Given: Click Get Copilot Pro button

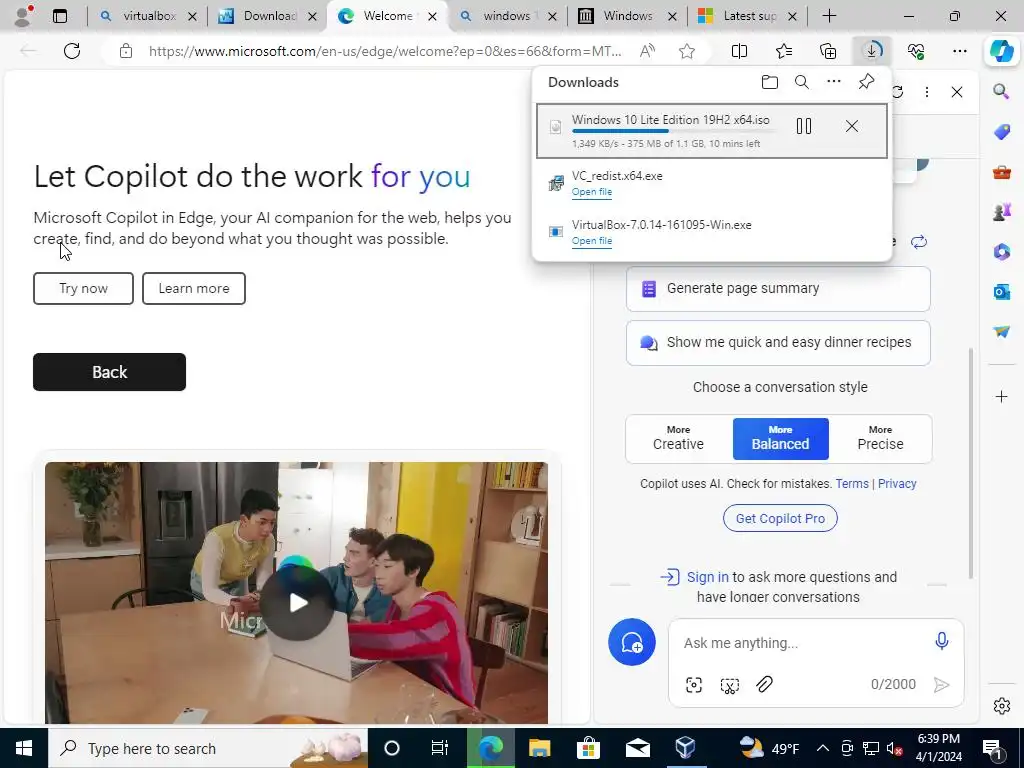Looking at the screenshot, I should 780,518.
